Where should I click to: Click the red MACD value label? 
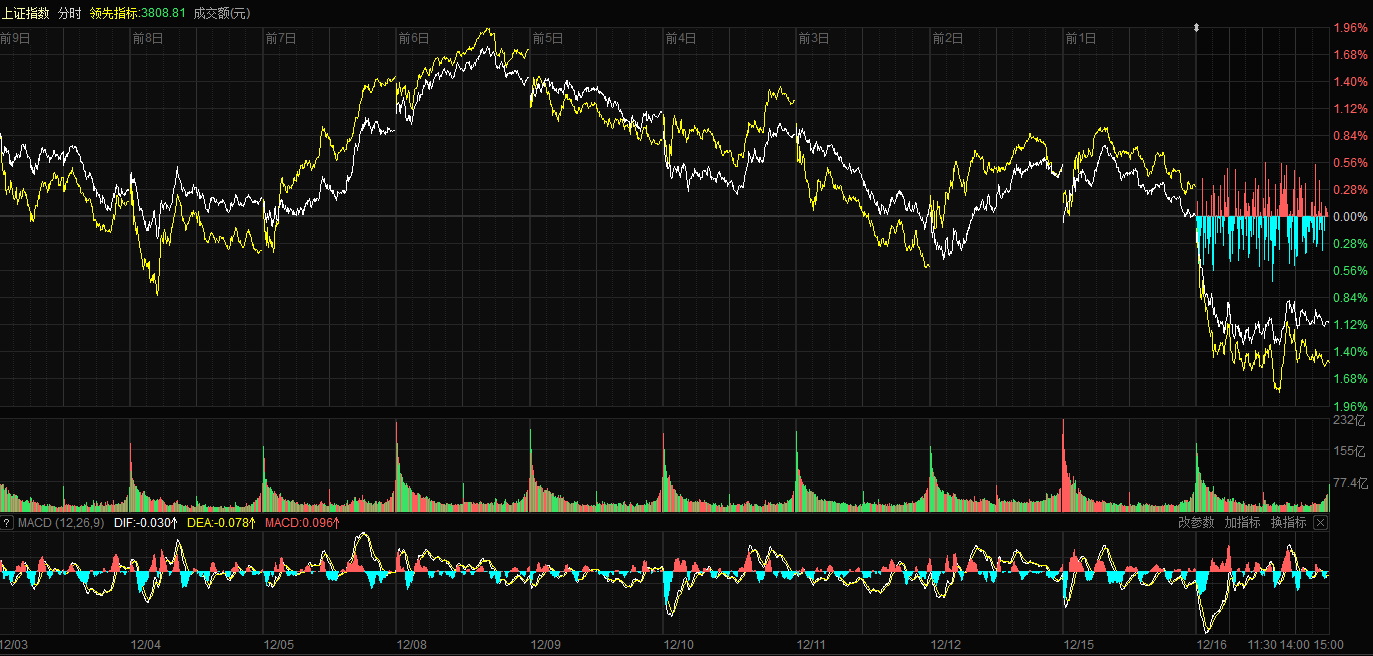[302, 522]
